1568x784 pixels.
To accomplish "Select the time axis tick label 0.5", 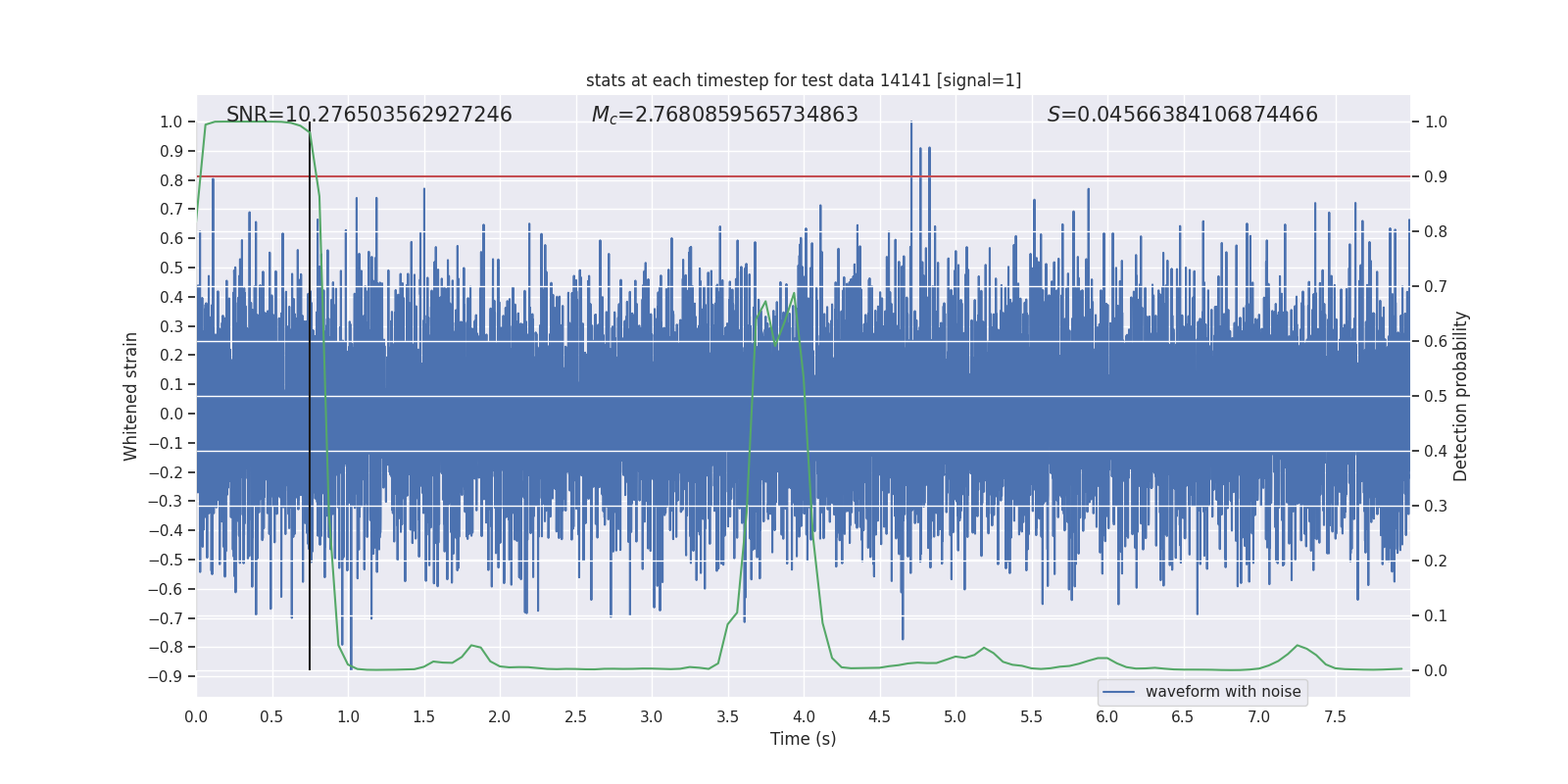I will (272, 716).
